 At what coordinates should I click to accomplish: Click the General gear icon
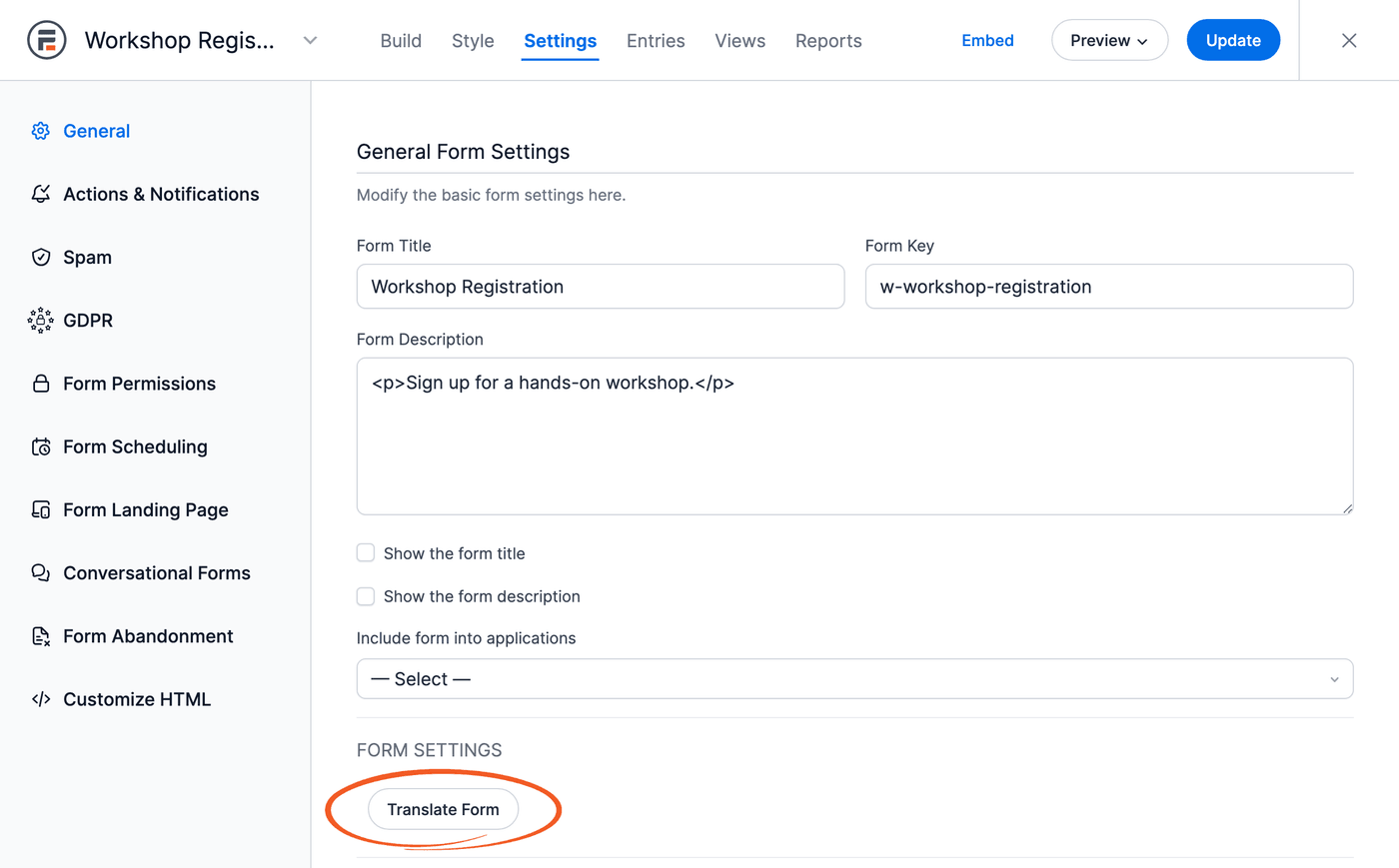pos(41,131)
